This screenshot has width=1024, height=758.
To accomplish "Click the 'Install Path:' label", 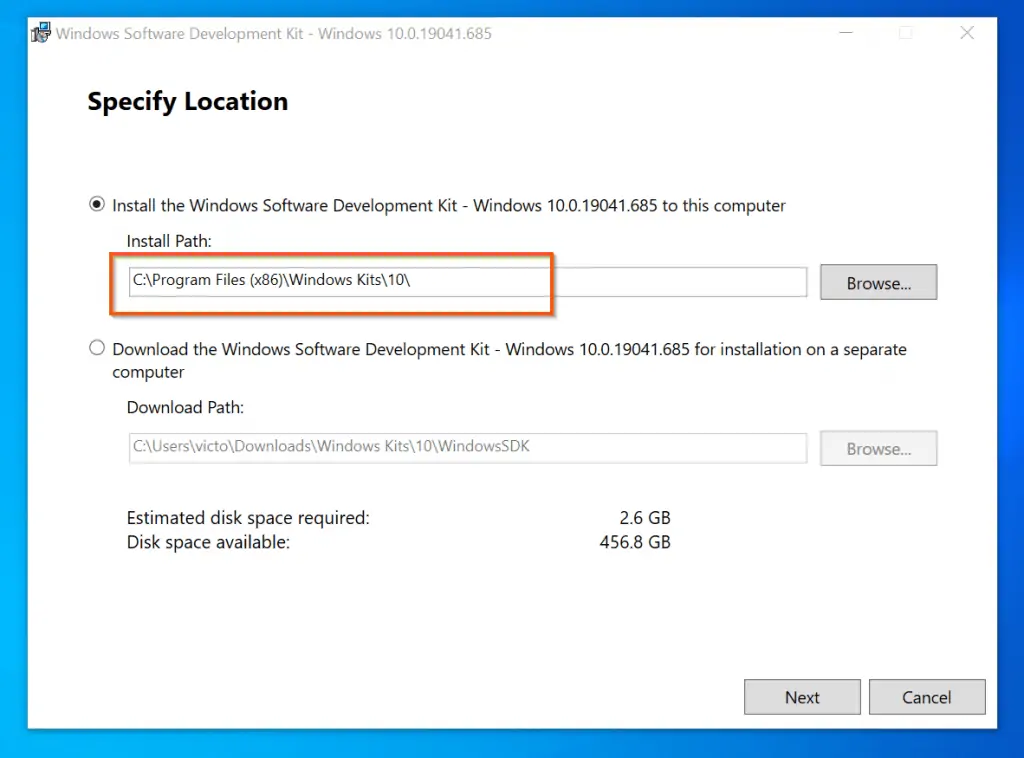I will (168, 241).
